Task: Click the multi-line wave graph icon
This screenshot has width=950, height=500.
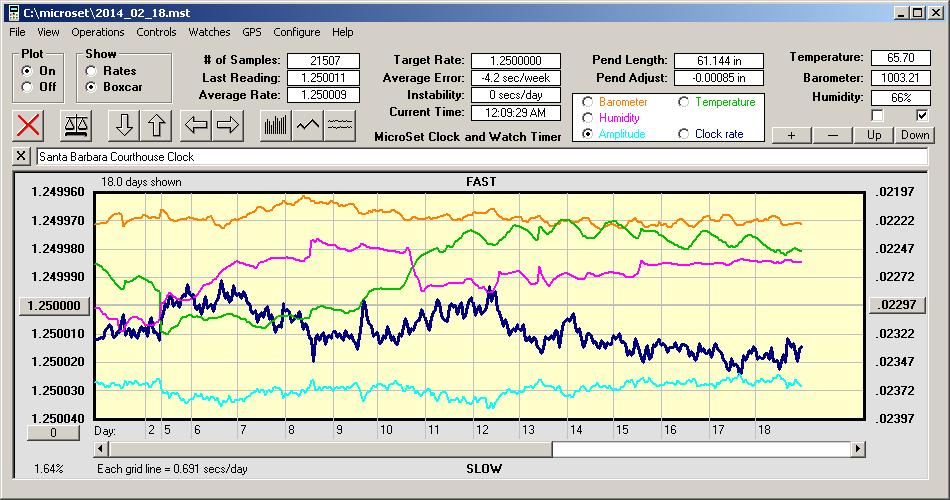Action: pos(340,125)
